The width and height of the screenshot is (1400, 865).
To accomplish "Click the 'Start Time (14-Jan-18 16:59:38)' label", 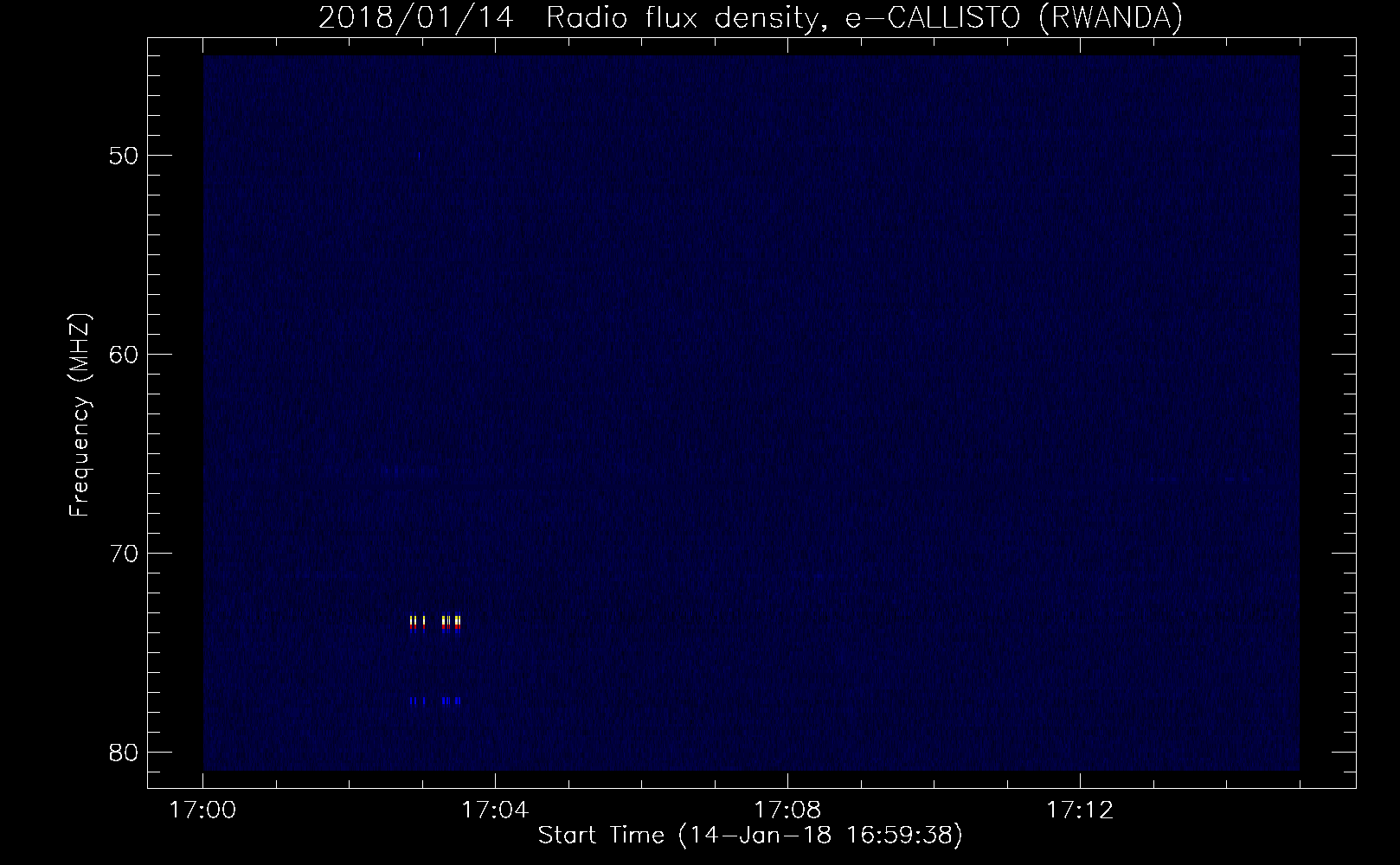I will tap(750, 836).
